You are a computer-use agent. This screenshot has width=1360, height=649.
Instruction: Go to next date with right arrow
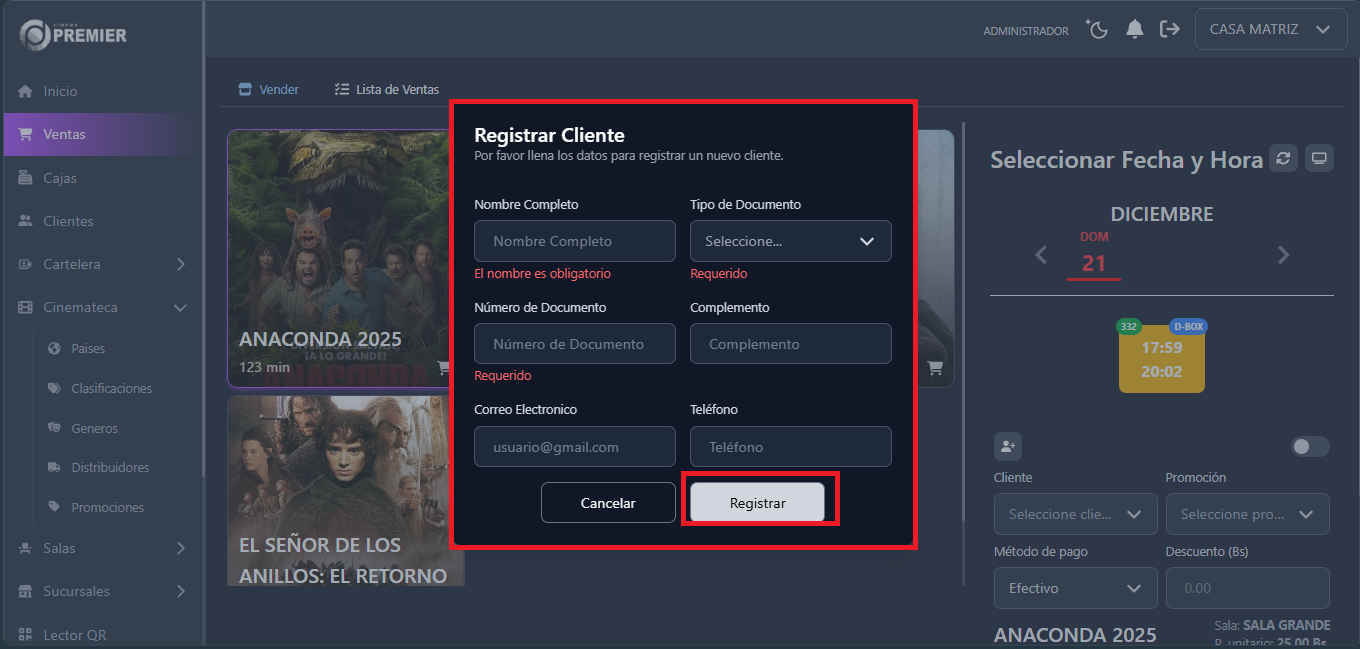(x=1283, y=255)
